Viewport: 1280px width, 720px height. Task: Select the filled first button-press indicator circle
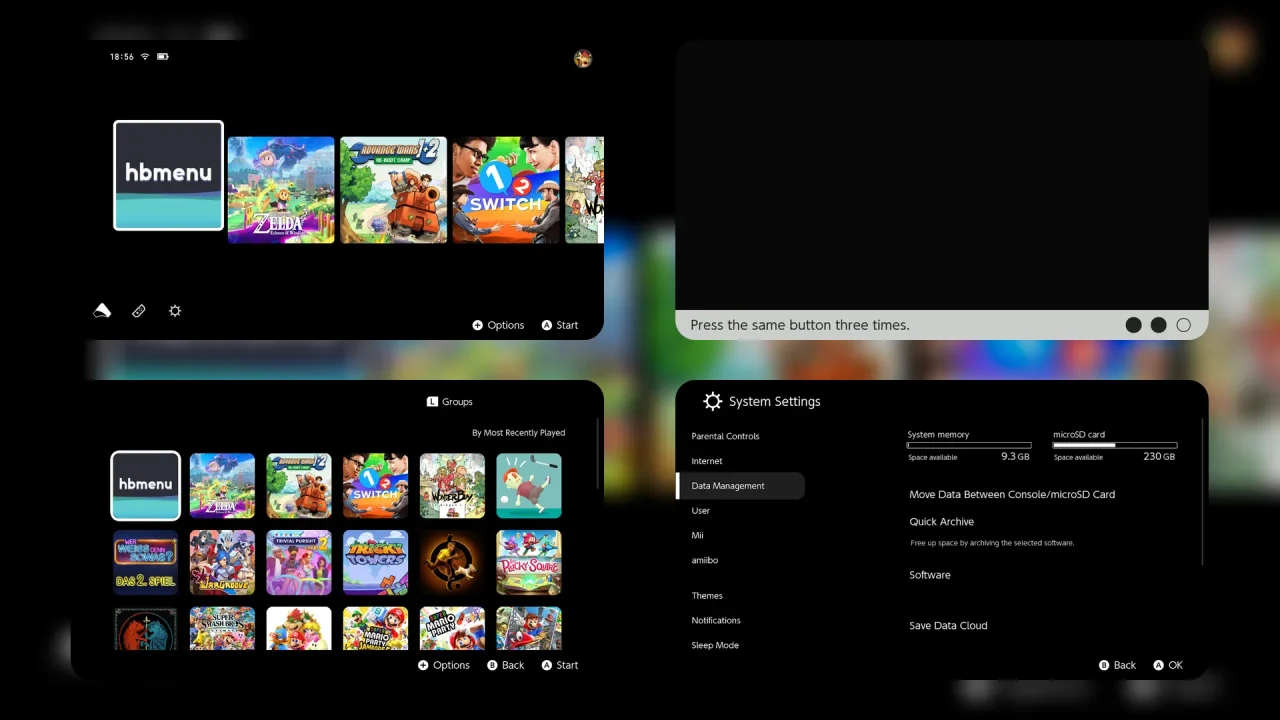click(x=1133, y=325)
